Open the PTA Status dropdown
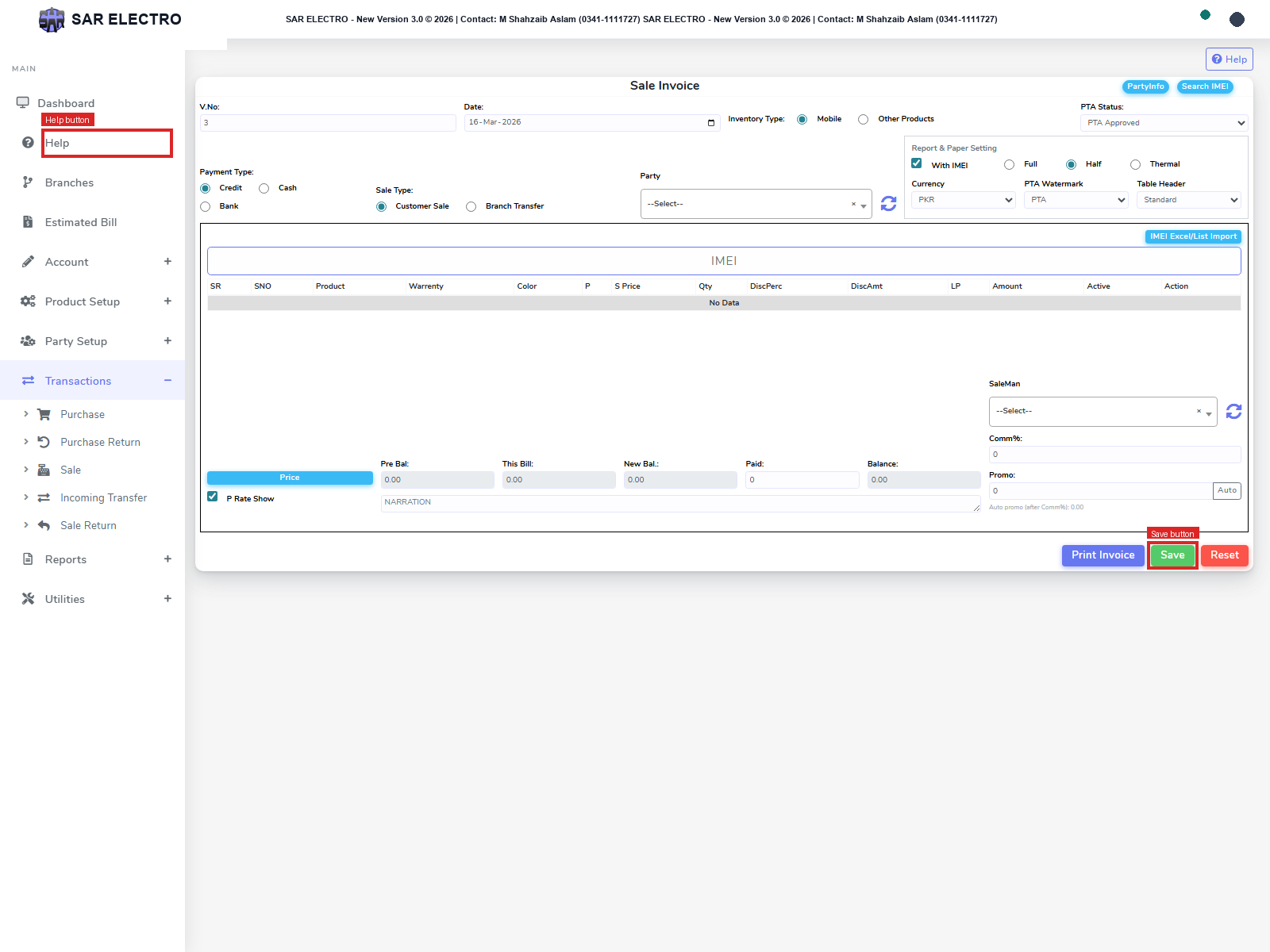This screenshot has height=952, width=1270. pos(1164,123)
